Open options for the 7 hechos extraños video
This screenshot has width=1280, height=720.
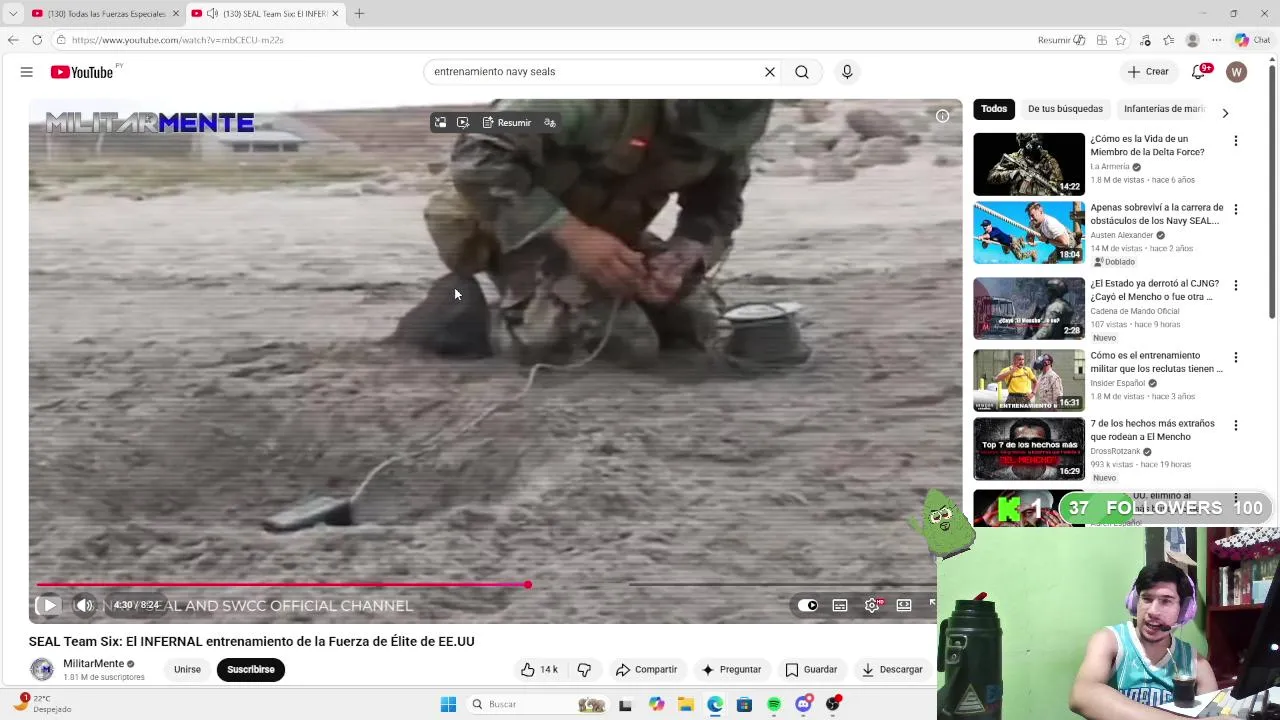(x=1236, y=425)
